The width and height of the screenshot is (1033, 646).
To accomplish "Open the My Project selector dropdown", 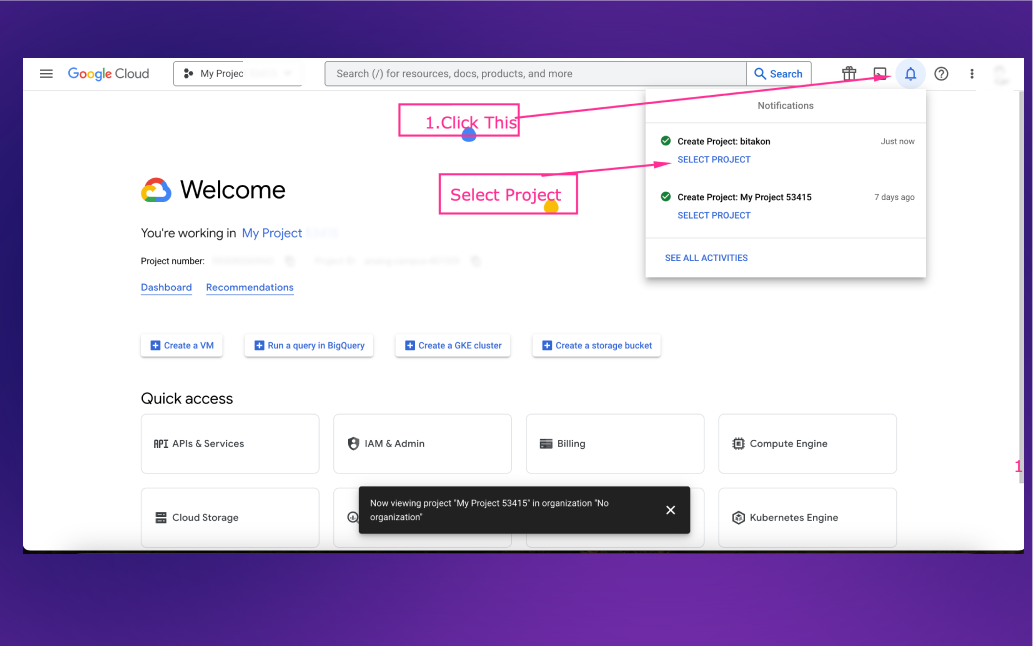I will (238, 74).
